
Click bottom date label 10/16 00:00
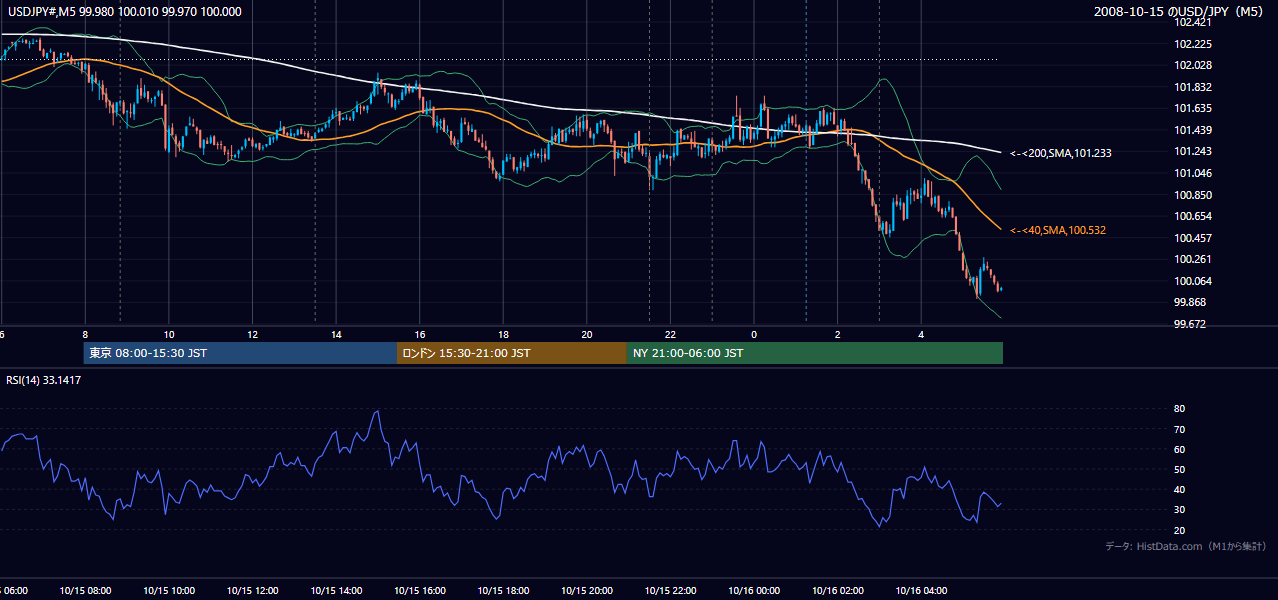754,590
